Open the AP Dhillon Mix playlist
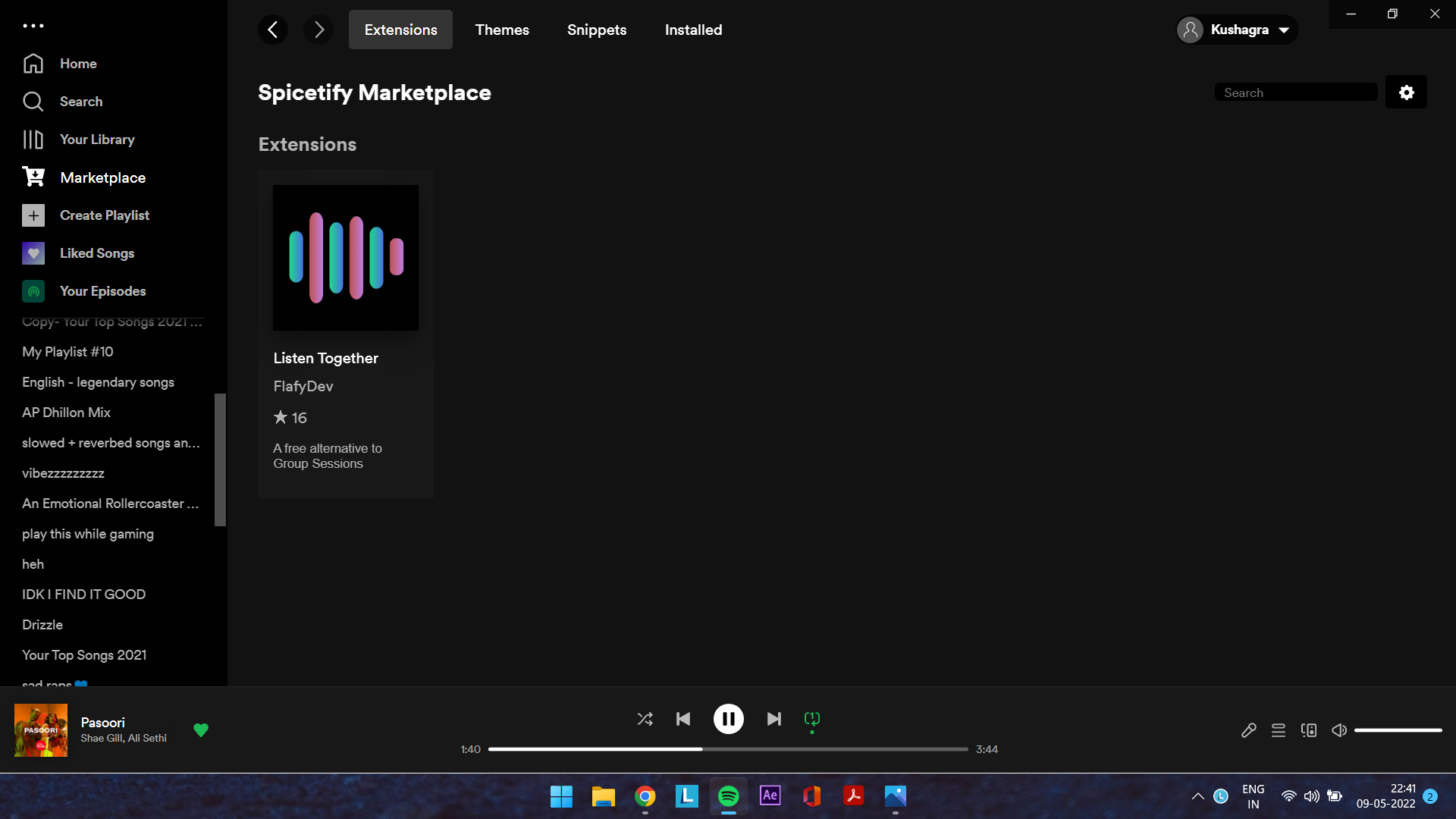This screenshot has height=819, width=1456. (x=67, y=413)
